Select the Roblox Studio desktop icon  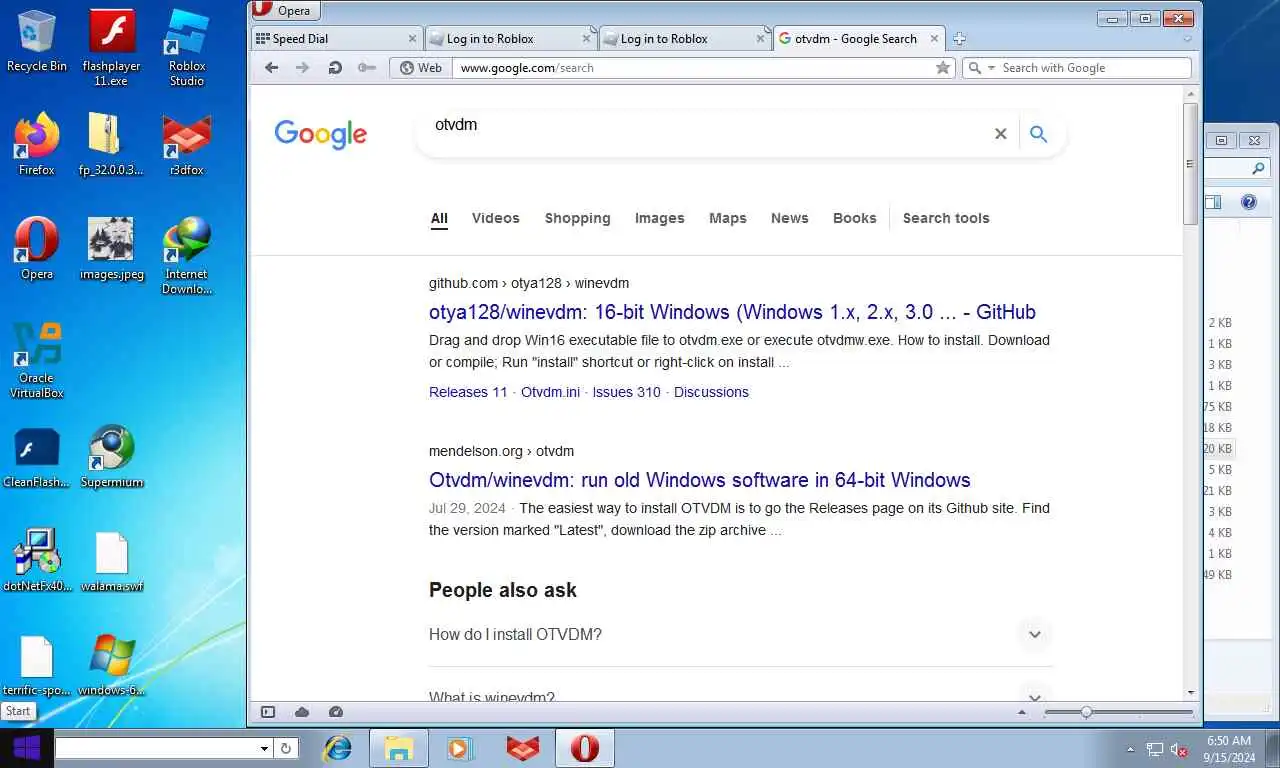point(187,47)
